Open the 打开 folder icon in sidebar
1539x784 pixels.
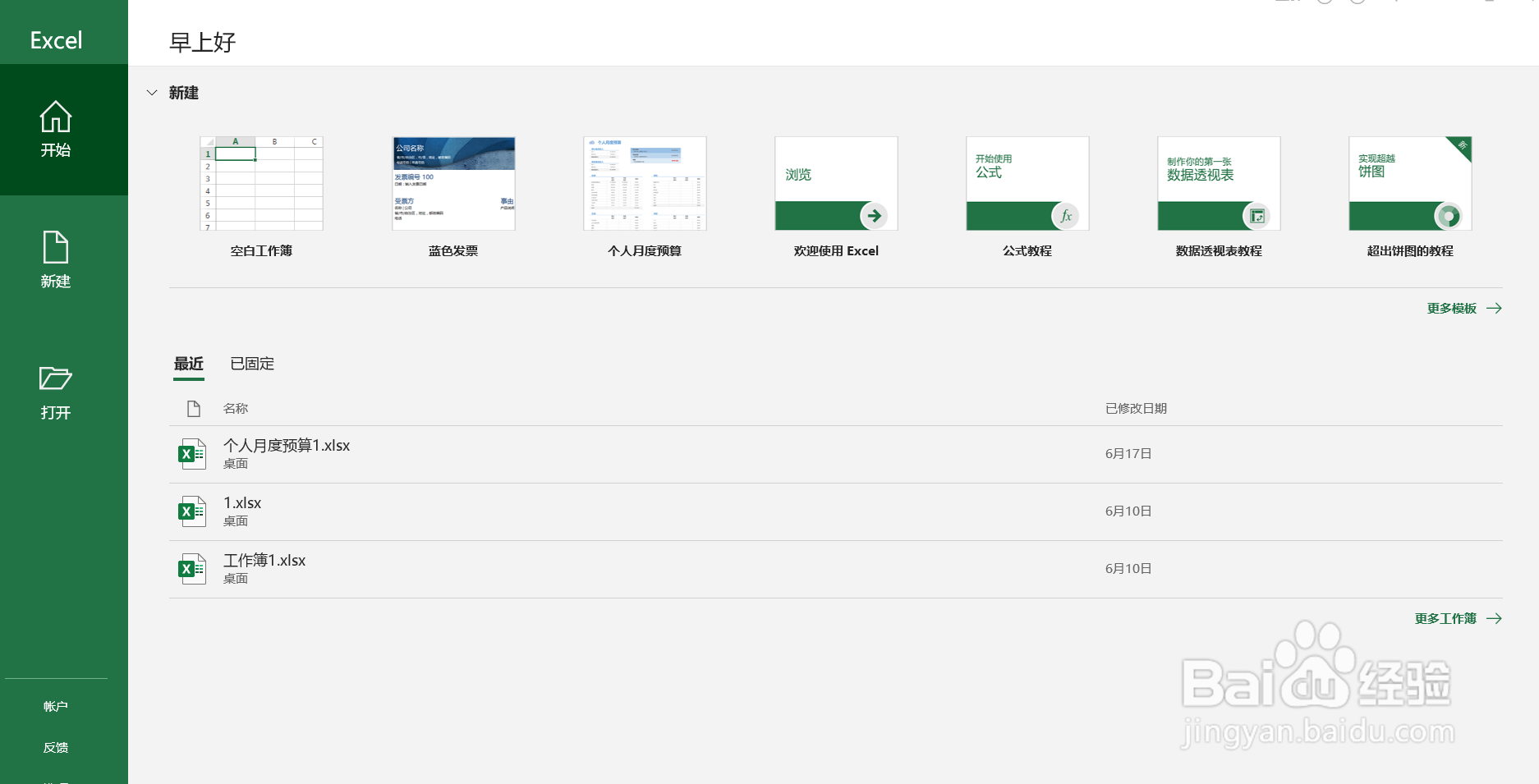pos(56,378)
